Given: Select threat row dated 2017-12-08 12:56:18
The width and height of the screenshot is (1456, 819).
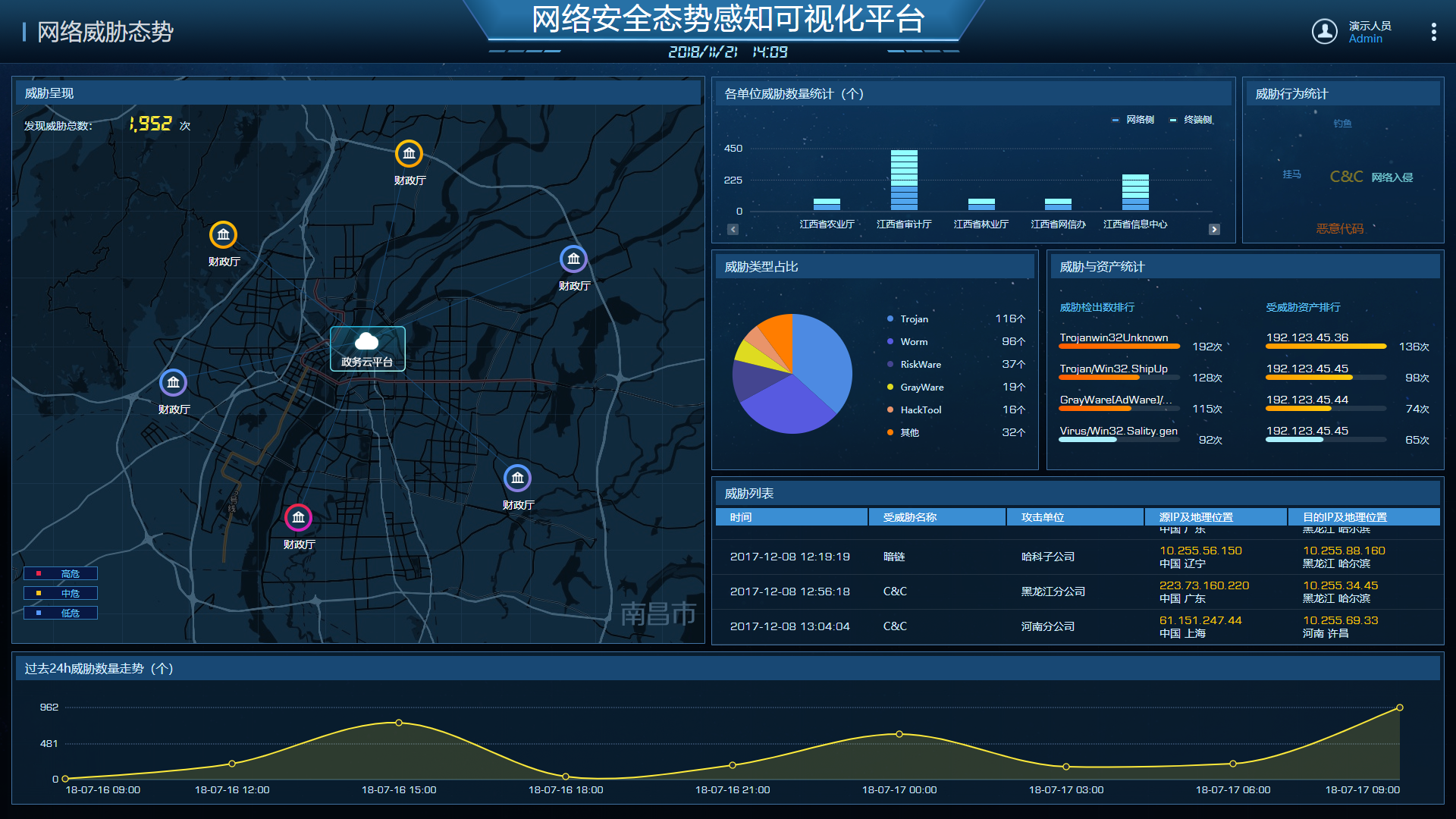Looking at the screenshot, I should [1077, 592].
